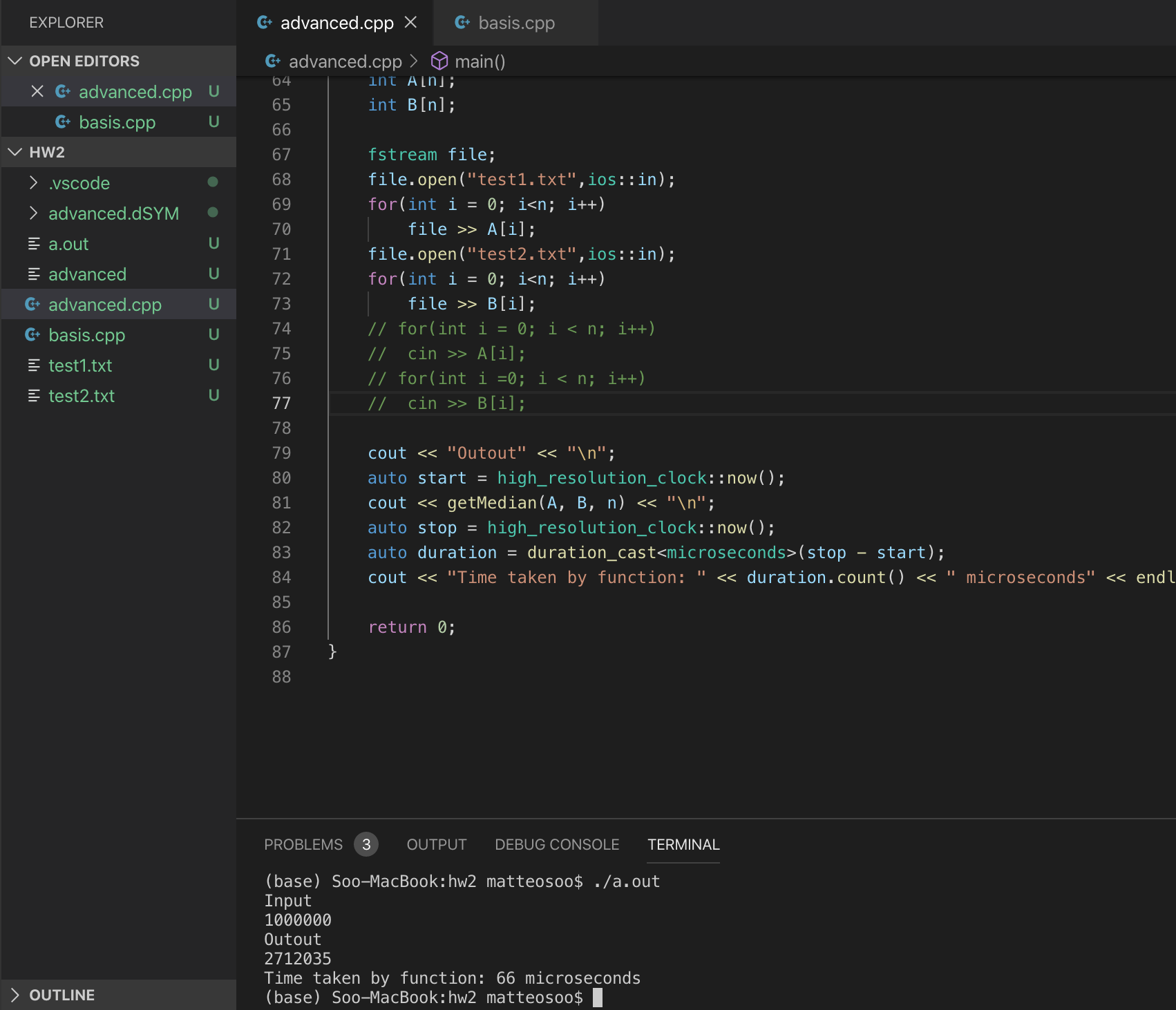
Task: Collapse the HW2 folder section
Action: click(15, 152)
